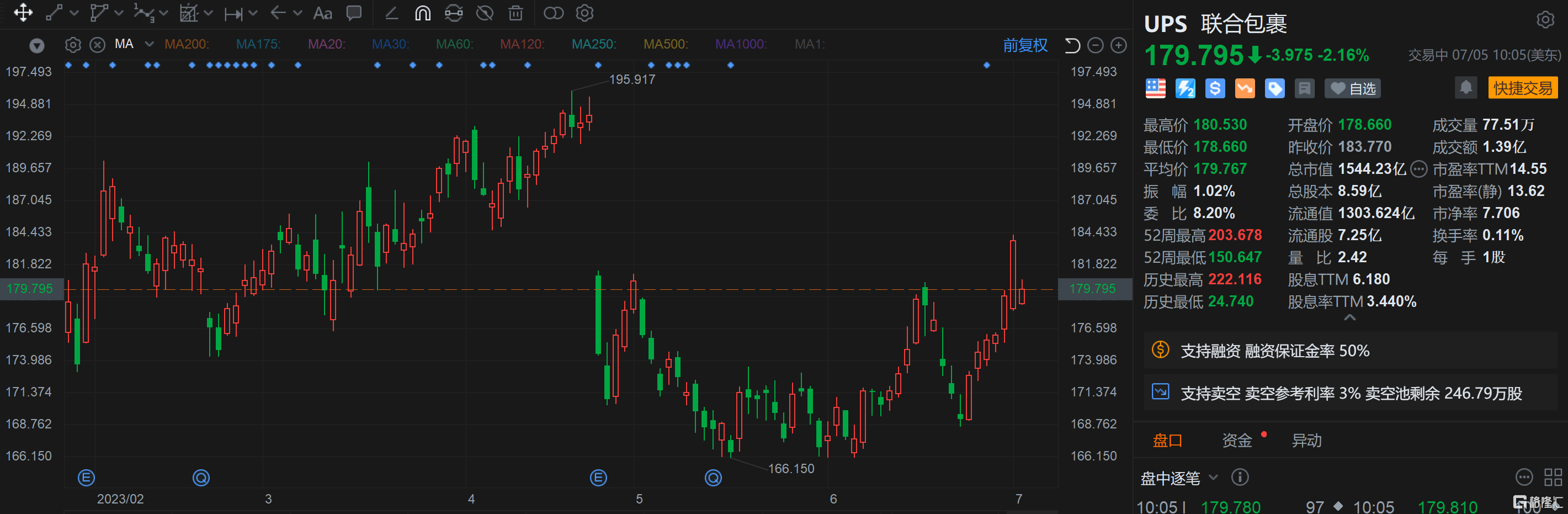
Task: Add UPS to watchlist with 自选
Action: pyautogui.click(x=1353, y=88)
